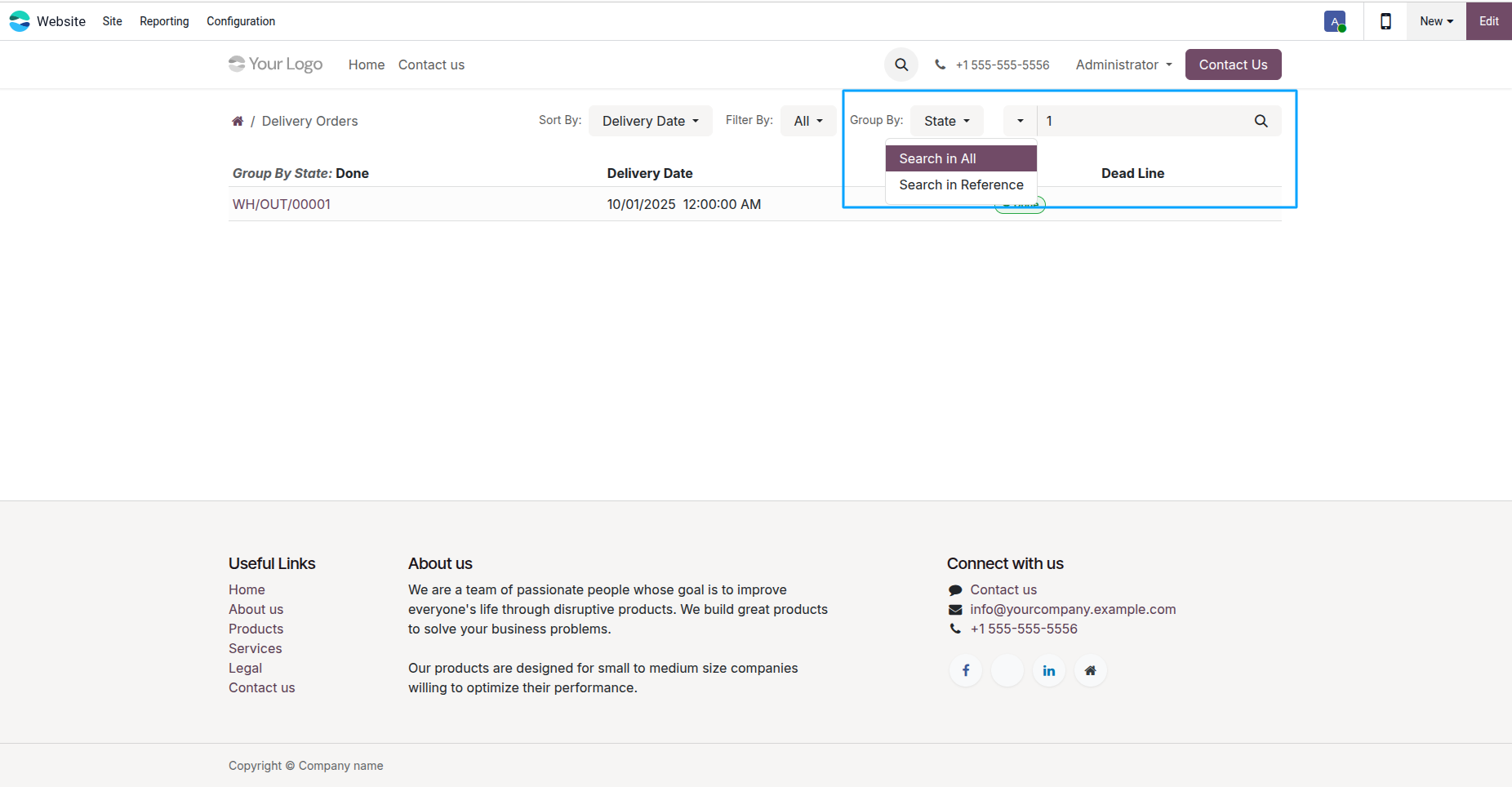Toggle the mobile preview phone icon

1385,21
